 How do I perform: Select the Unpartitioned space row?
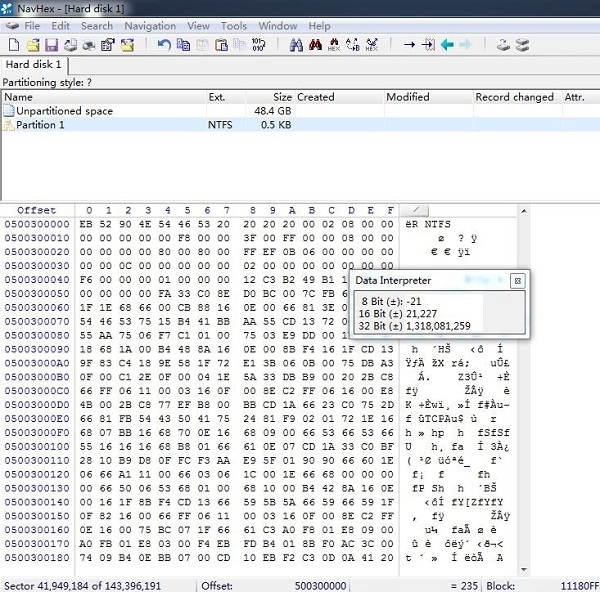(x=300, y=111)
